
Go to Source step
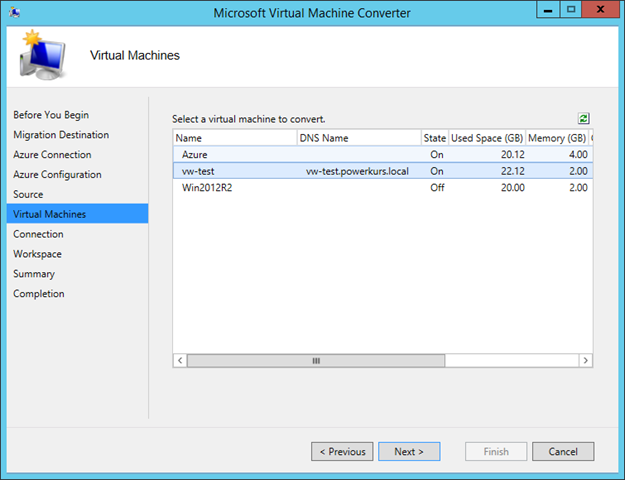[28, 194]
